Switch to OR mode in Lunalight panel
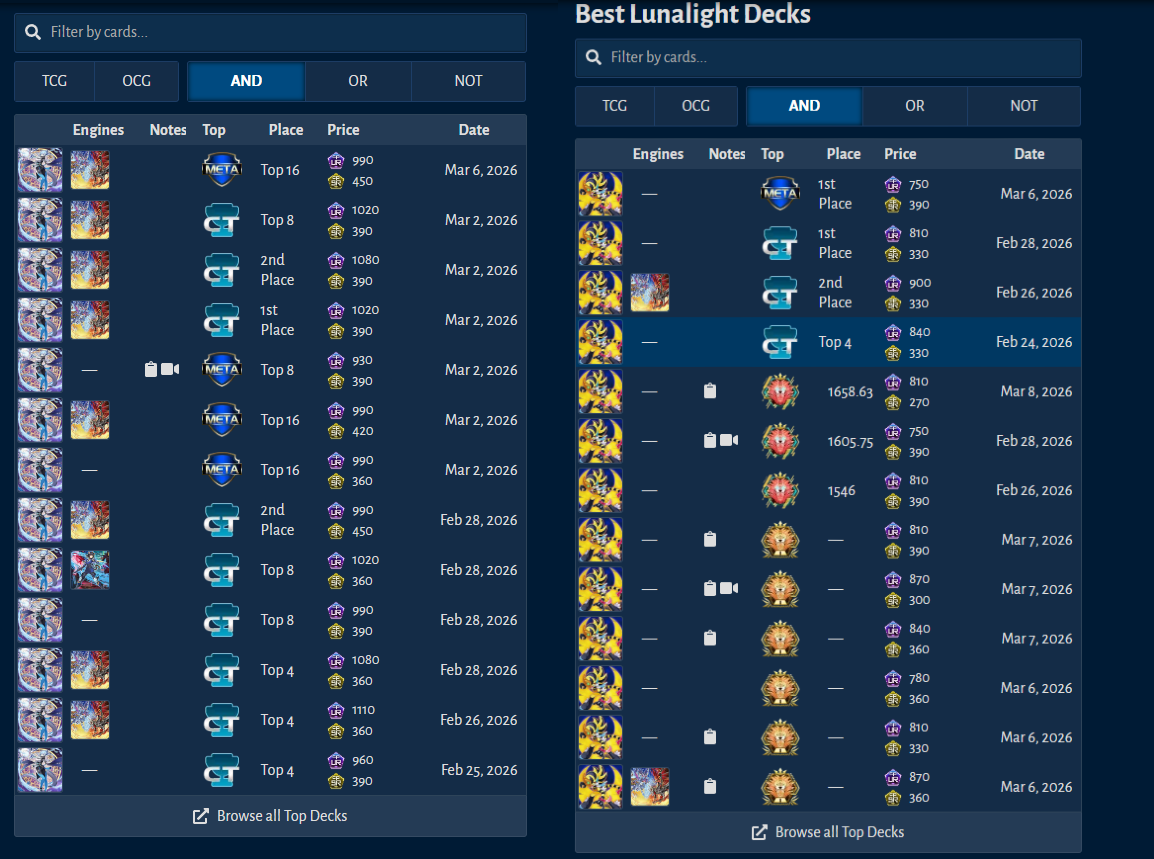The width and height of the screenshot is (1154, 859). pos(915,106)
